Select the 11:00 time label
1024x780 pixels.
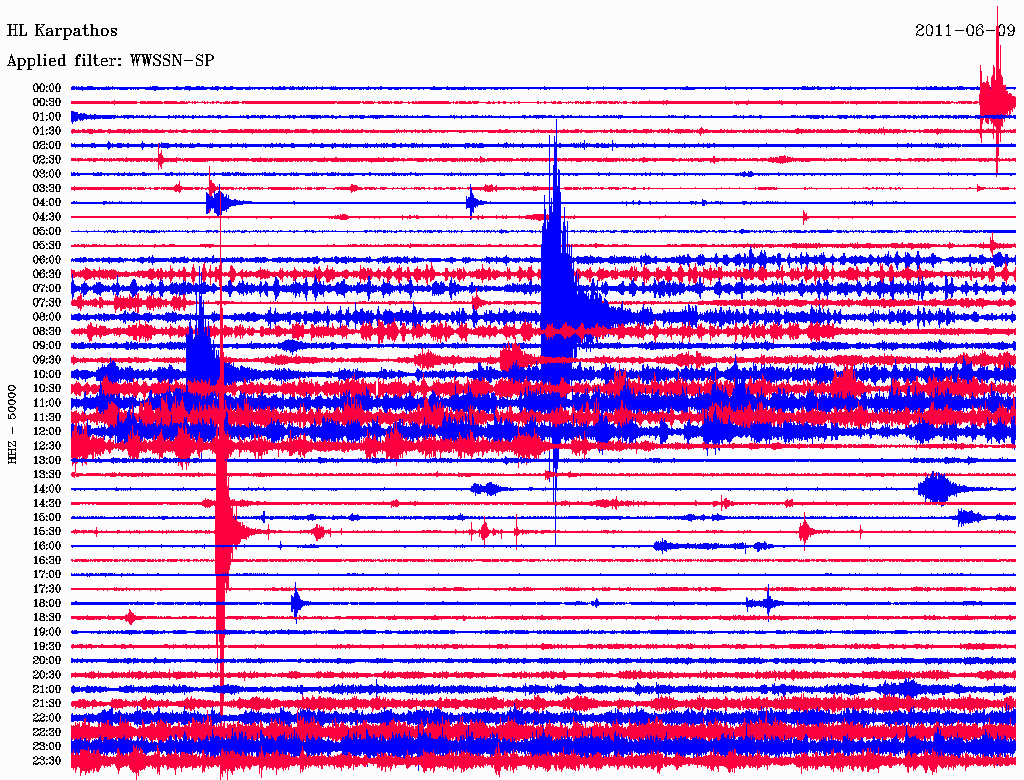click(x=46, y=403)
